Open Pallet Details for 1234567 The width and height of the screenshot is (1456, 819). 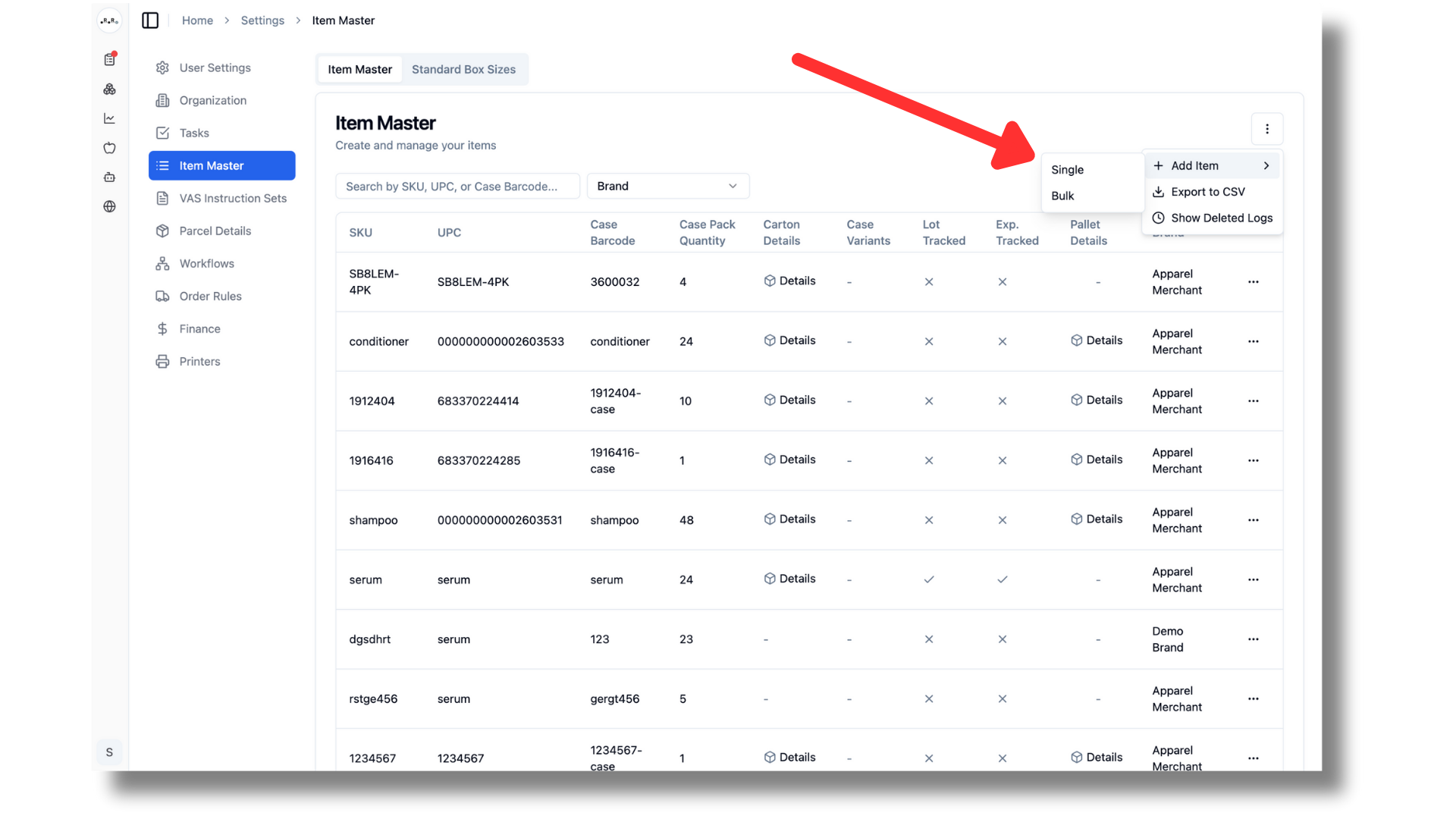point(1097,757)
